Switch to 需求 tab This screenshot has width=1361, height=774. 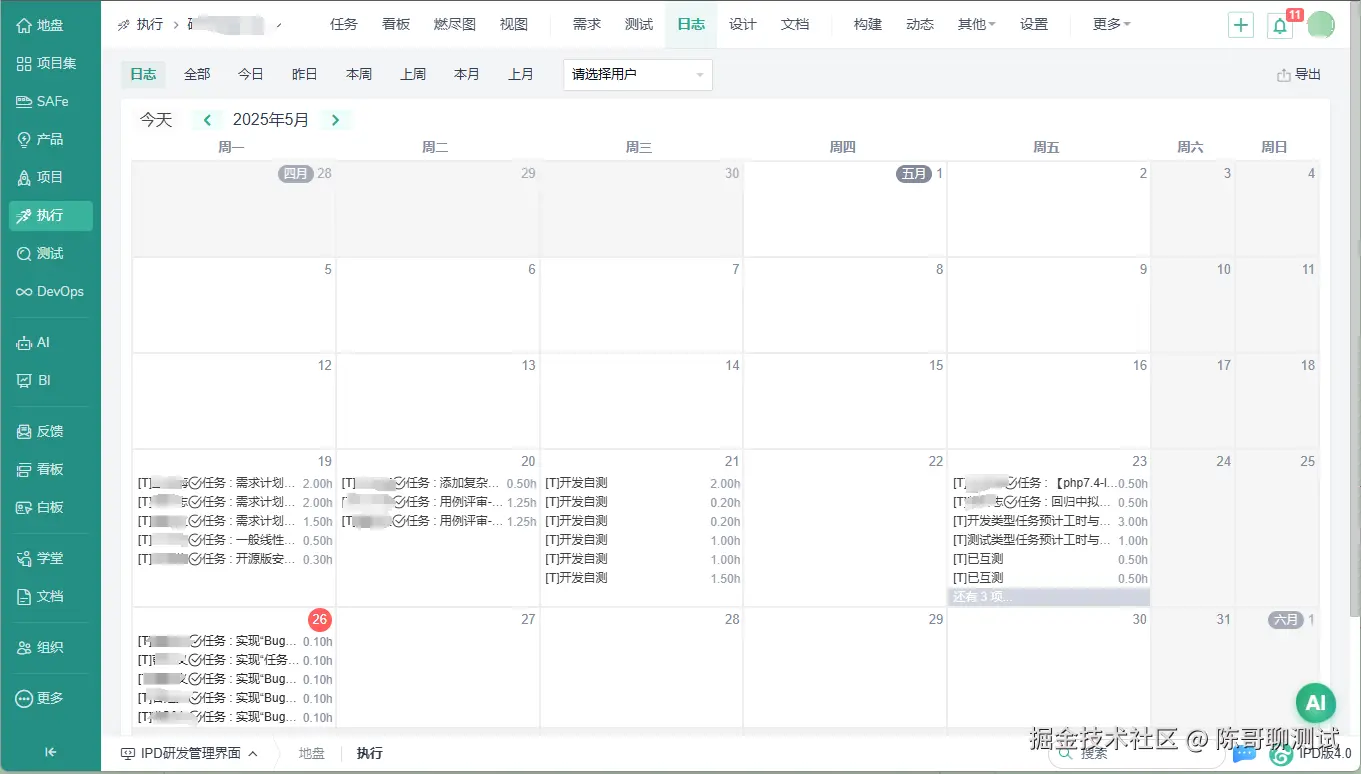tap(587, 24)
